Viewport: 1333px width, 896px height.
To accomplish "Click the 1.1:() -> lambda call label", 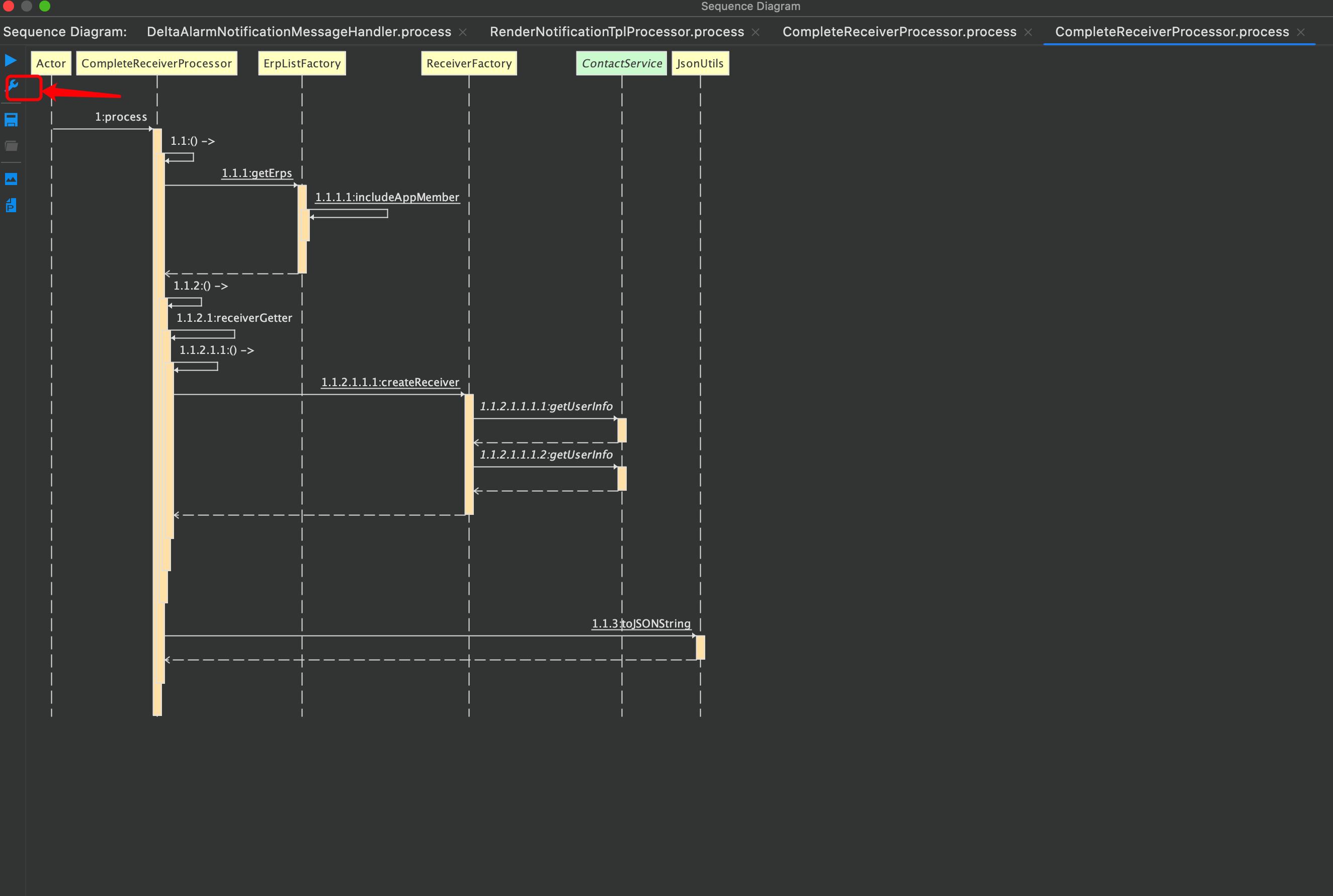I will pos(193,141).
